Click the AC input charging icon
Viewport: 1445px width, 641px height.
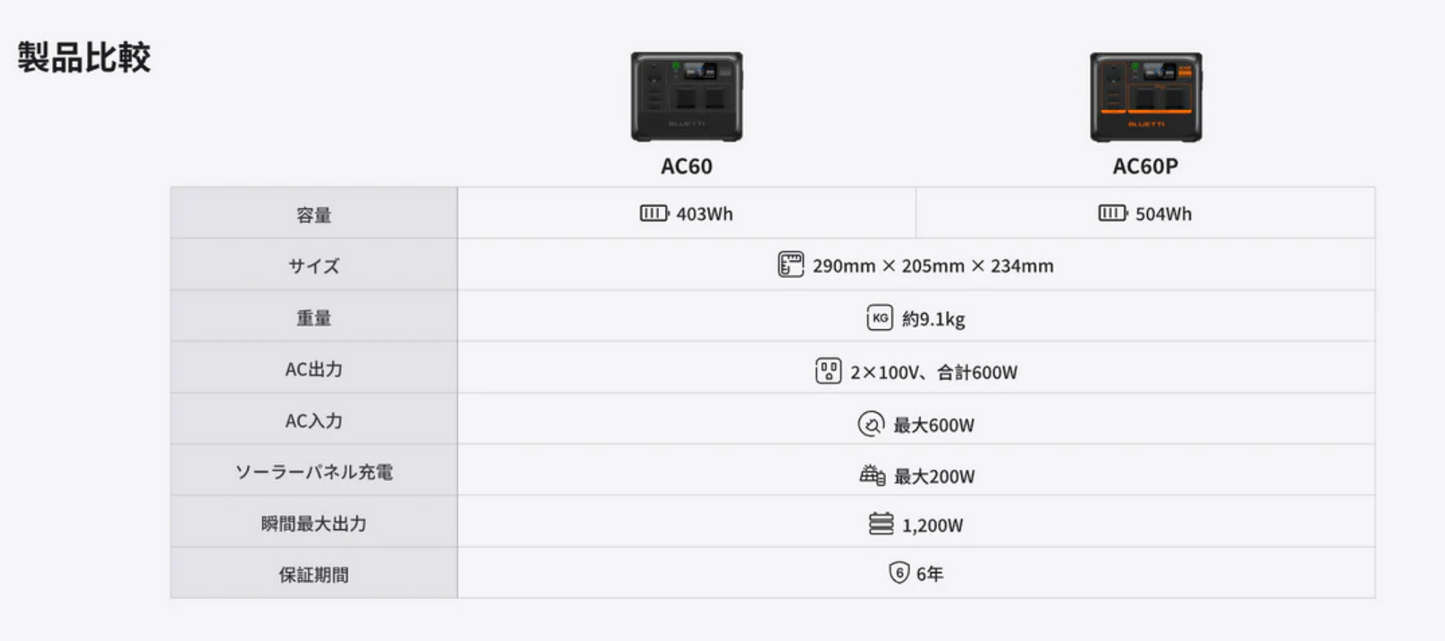871,424
